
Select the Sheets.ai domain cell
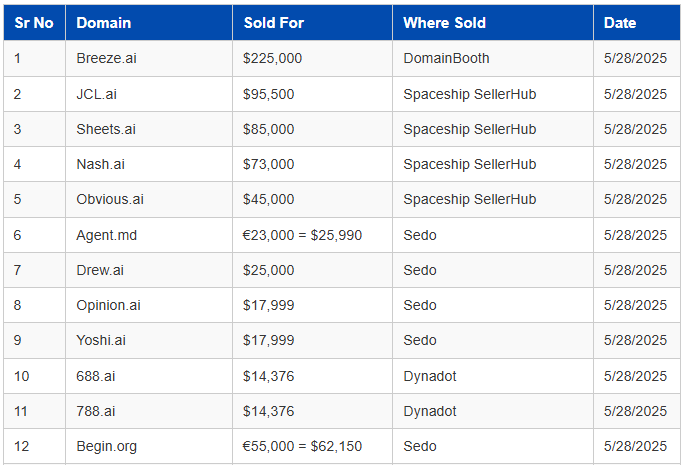point(106,129)
